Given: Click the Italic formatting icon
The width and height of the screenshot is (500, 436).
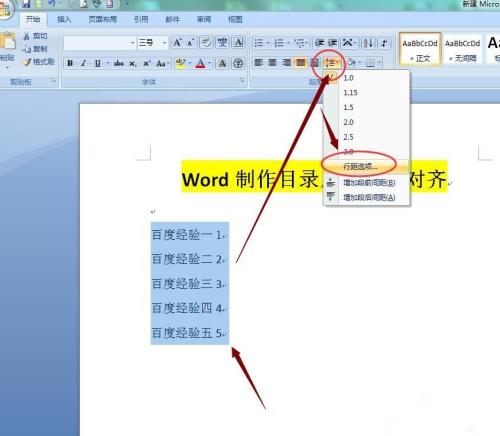Looking at the screenshot, I should (84, 63).
